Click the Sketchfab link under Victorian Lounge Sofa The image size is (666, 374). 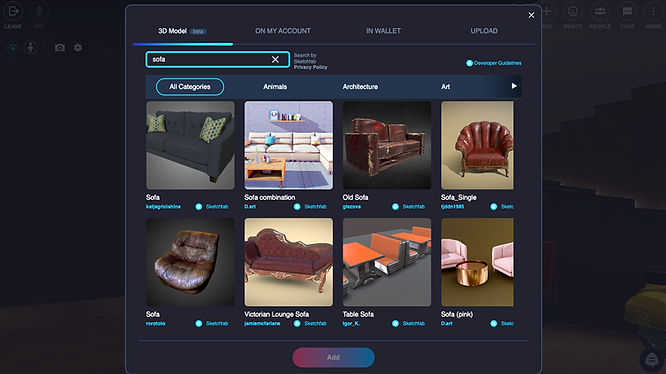pos(316,323)
